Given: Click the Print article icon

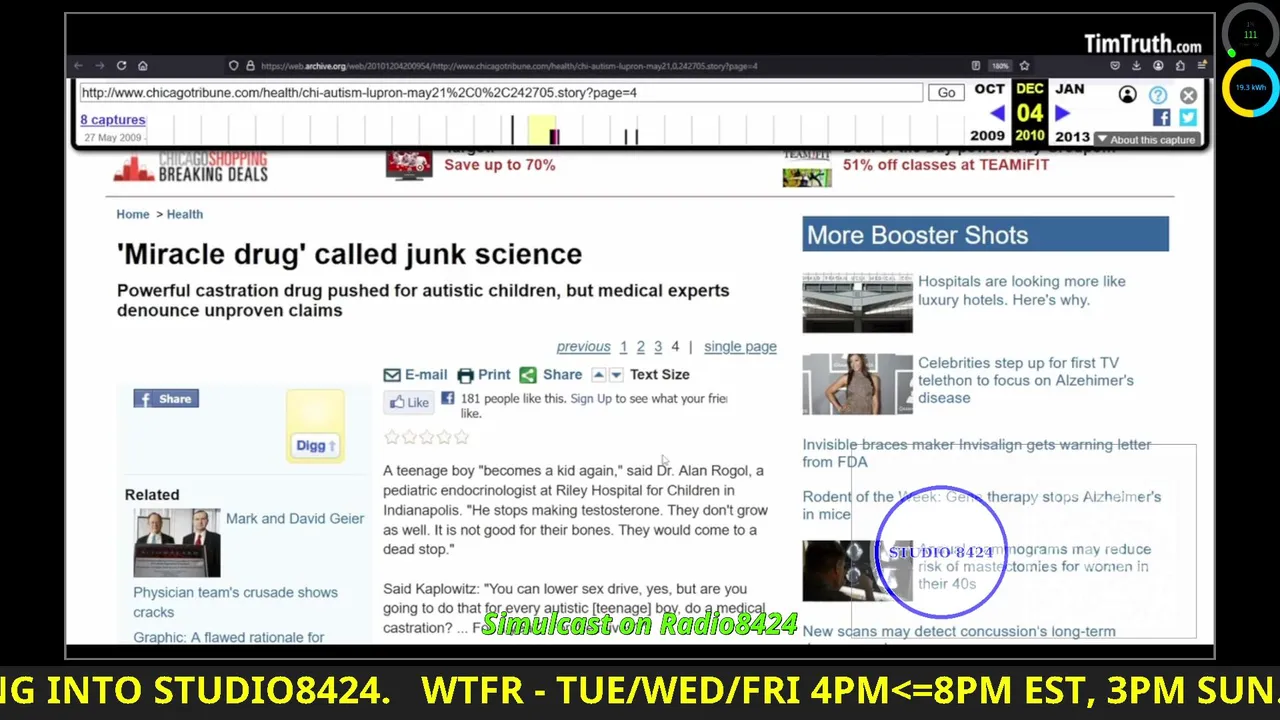Looking at the screenshot, I should (x=465, y=375).
